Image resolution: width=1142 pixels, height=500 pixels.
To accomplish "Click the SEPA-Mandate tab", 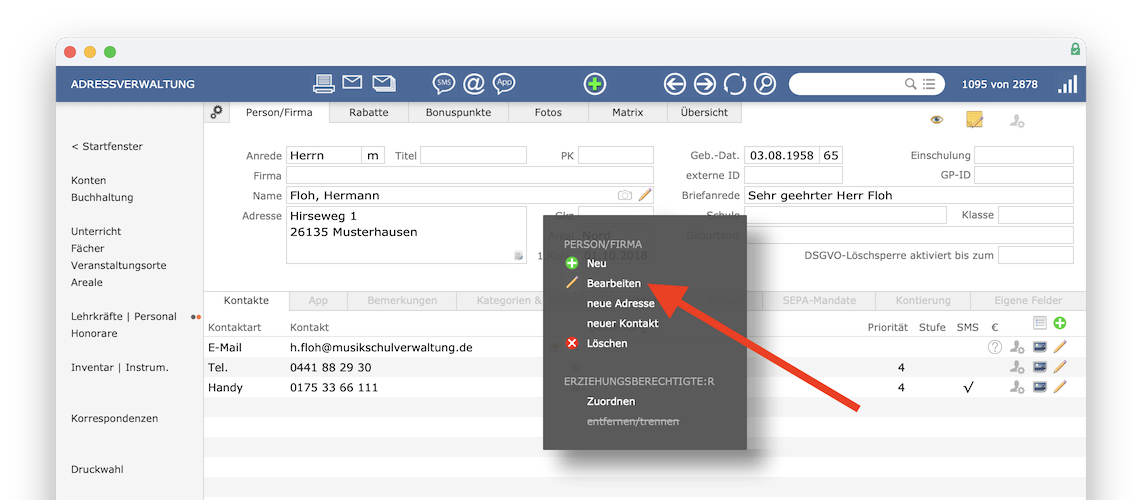I will [819, 301].
